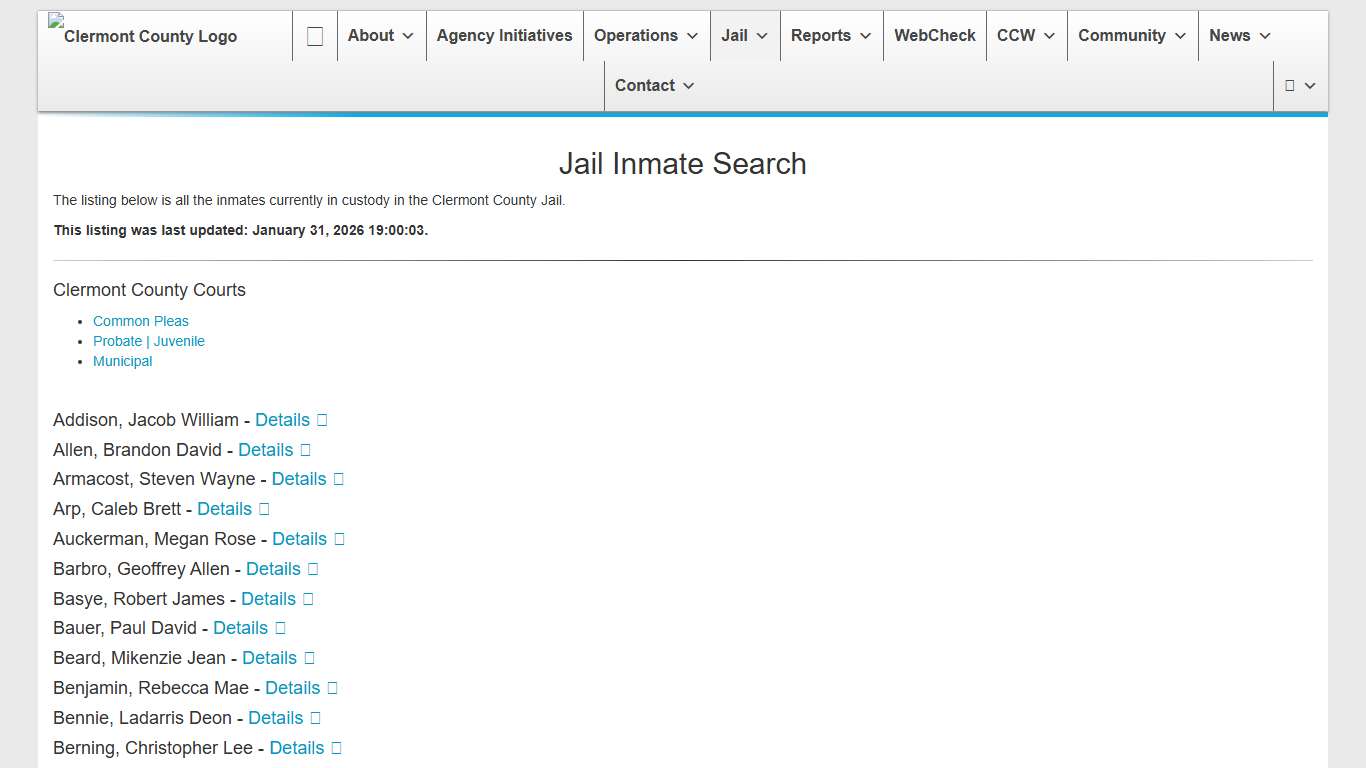The height and width of the screenshot is (768, 1366).
Task: Click the Probate | Juvenile link
Action: [x=148, y=341]
